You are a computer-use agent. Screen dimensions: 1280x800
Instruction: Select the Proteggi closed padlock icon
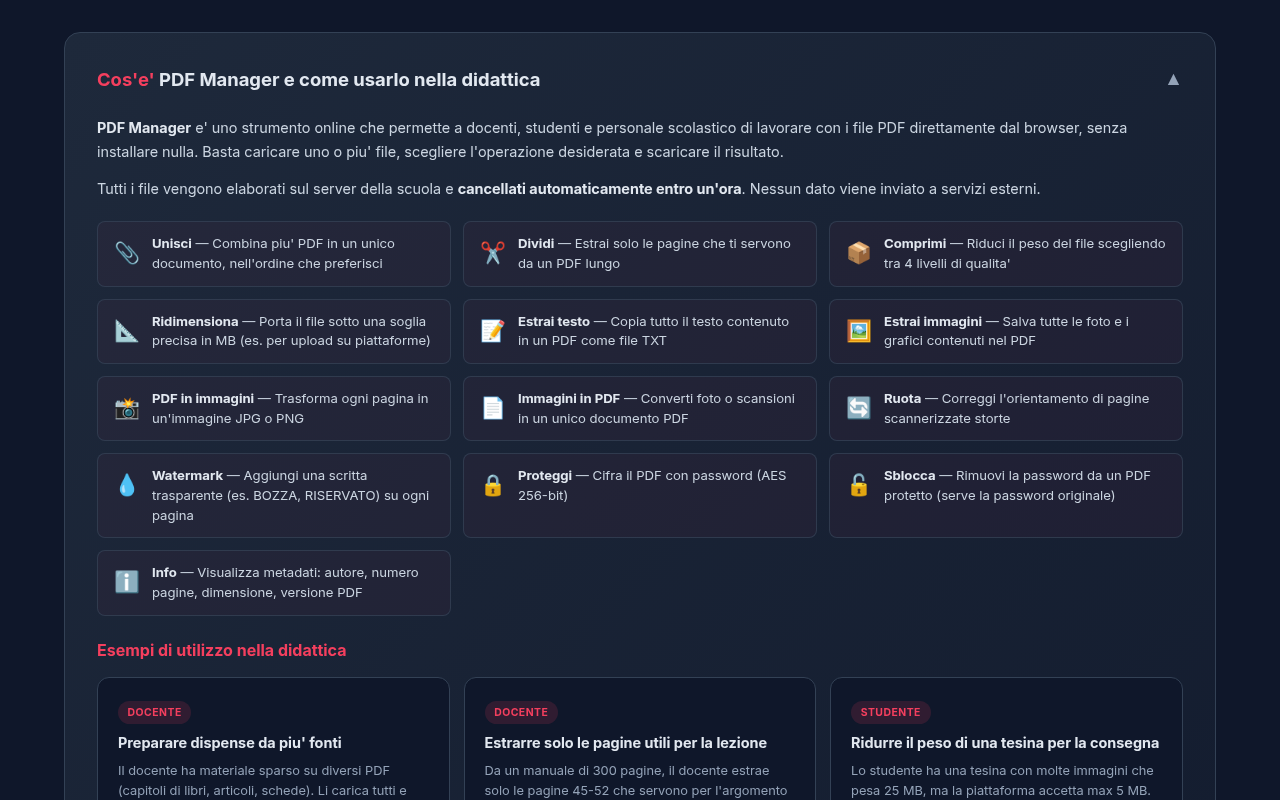coord(493,485)
